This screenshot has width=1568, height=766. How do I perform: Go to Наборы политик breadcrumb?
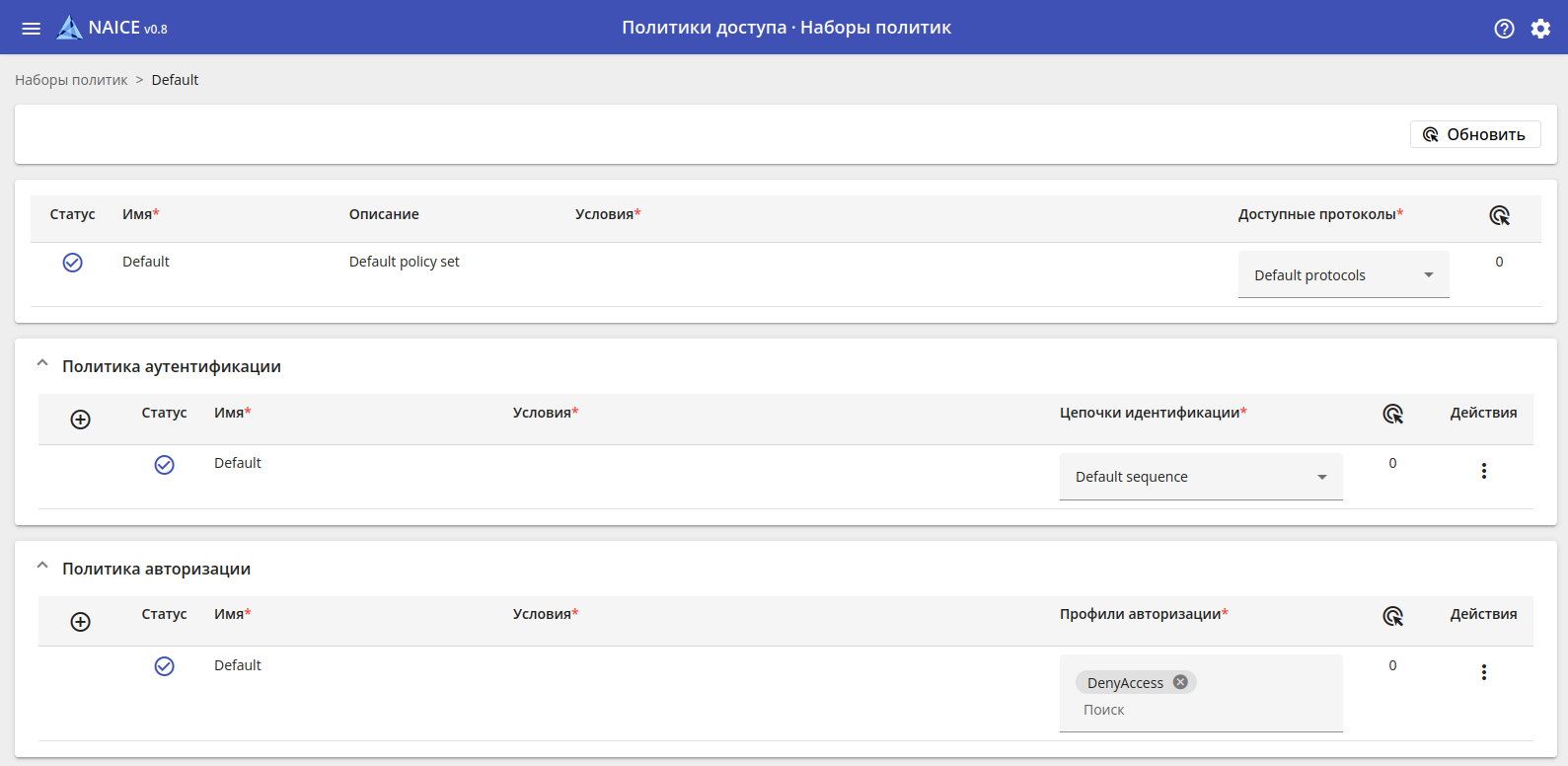click(x=71, y=80)
